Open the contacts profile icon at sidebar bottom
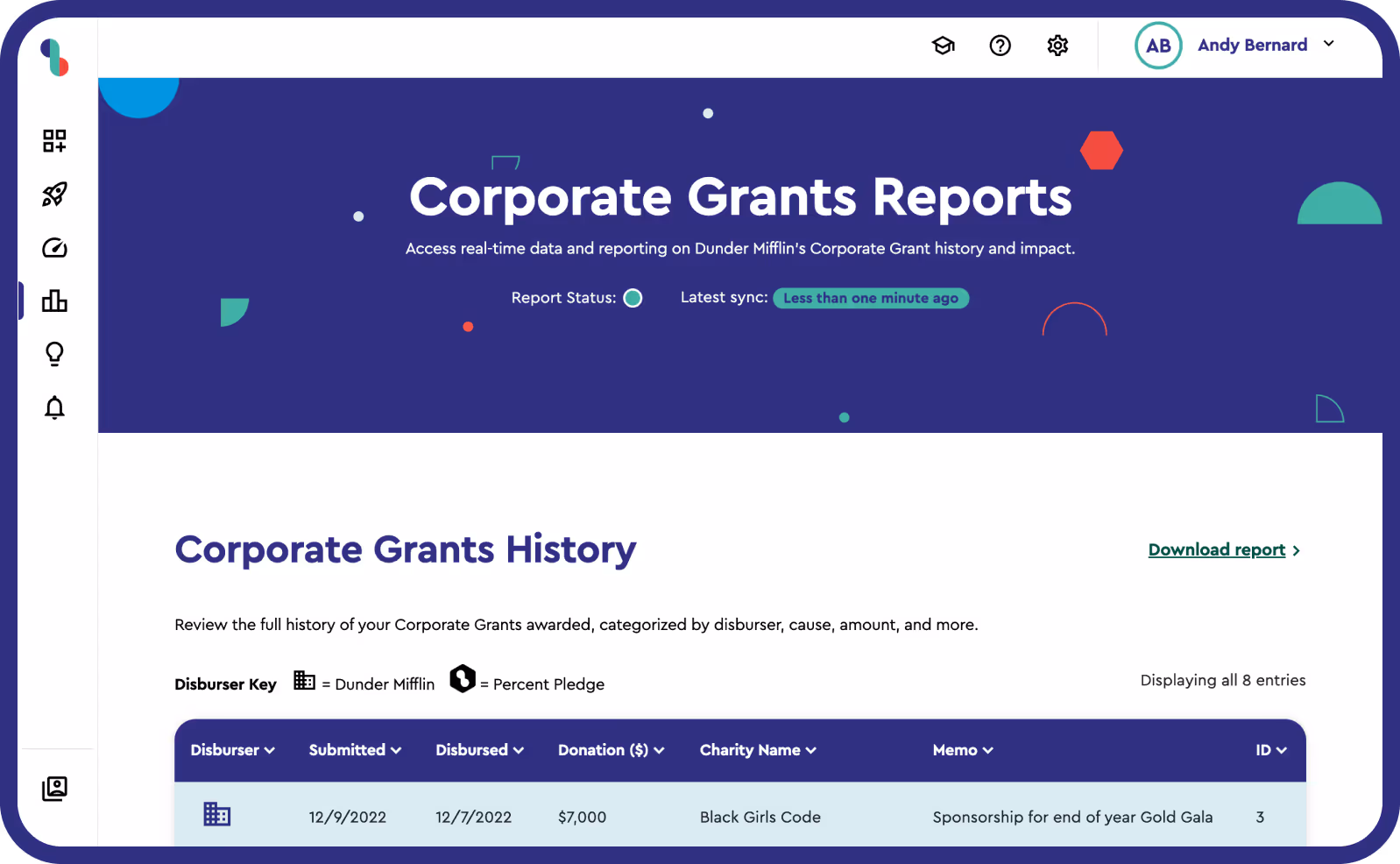1400x864 pixels. (x=54, y=789)
